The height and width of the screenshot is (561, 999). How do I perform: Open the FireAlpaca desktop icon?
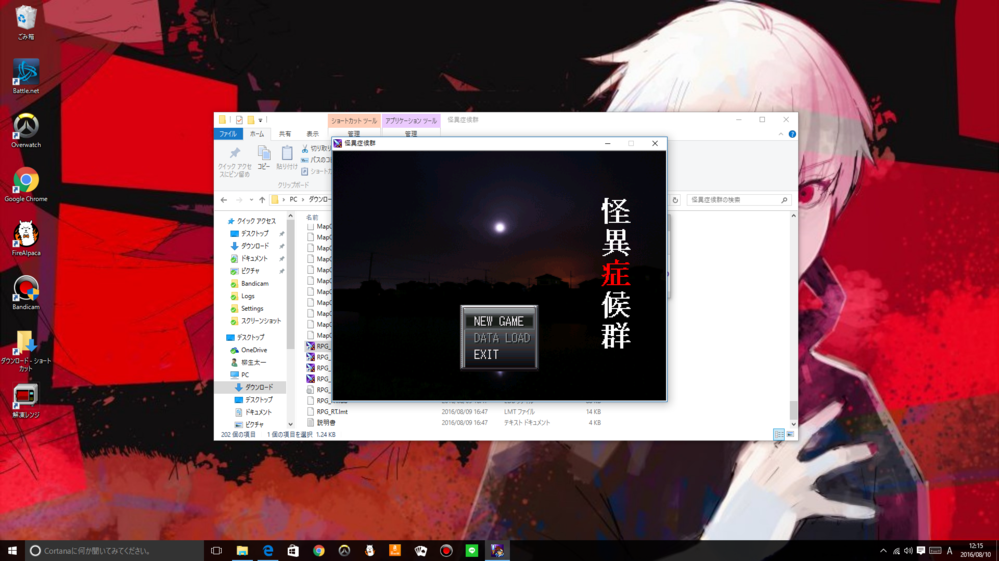25,239
